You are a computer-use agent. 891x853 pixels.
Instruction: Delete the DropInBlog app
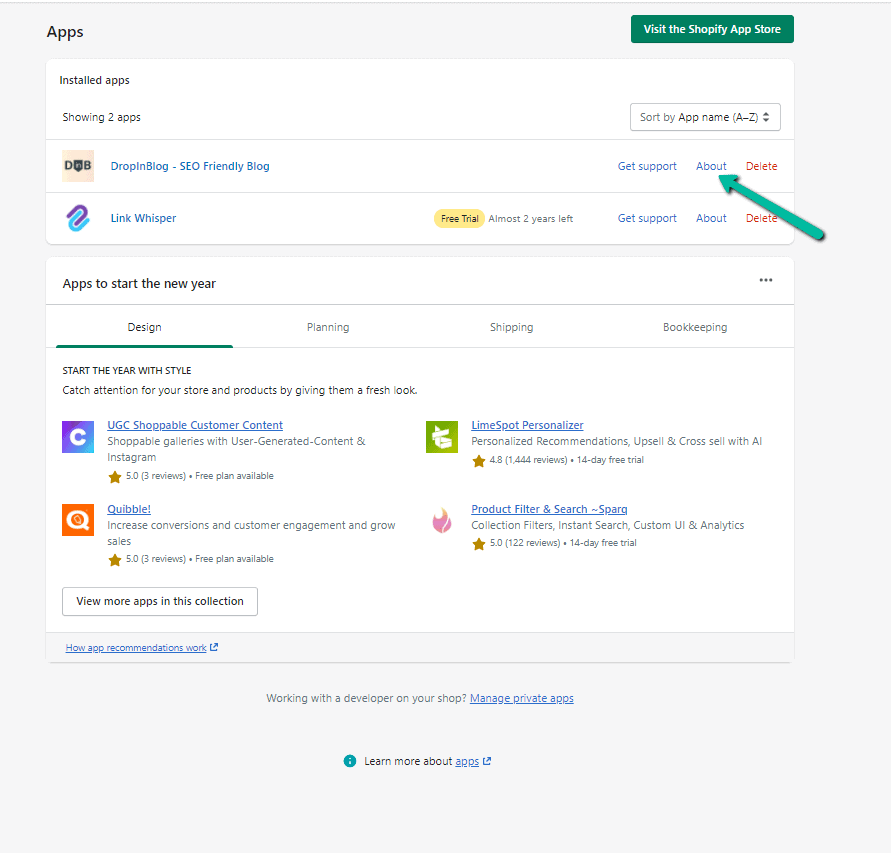[761, 166]
